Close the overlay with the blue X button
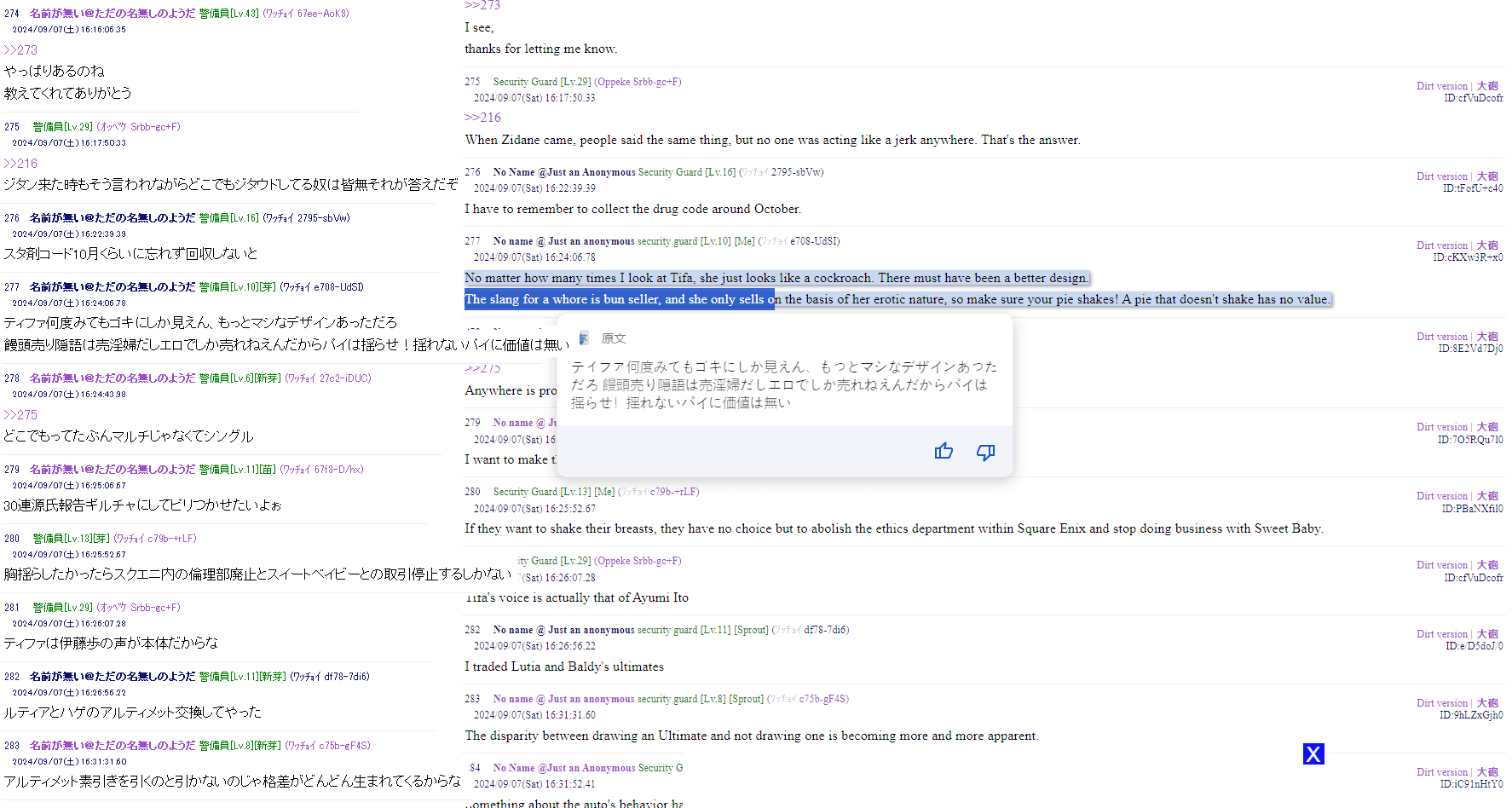The width and height of the screenshot is (1512, 808). pos(1313,753)
